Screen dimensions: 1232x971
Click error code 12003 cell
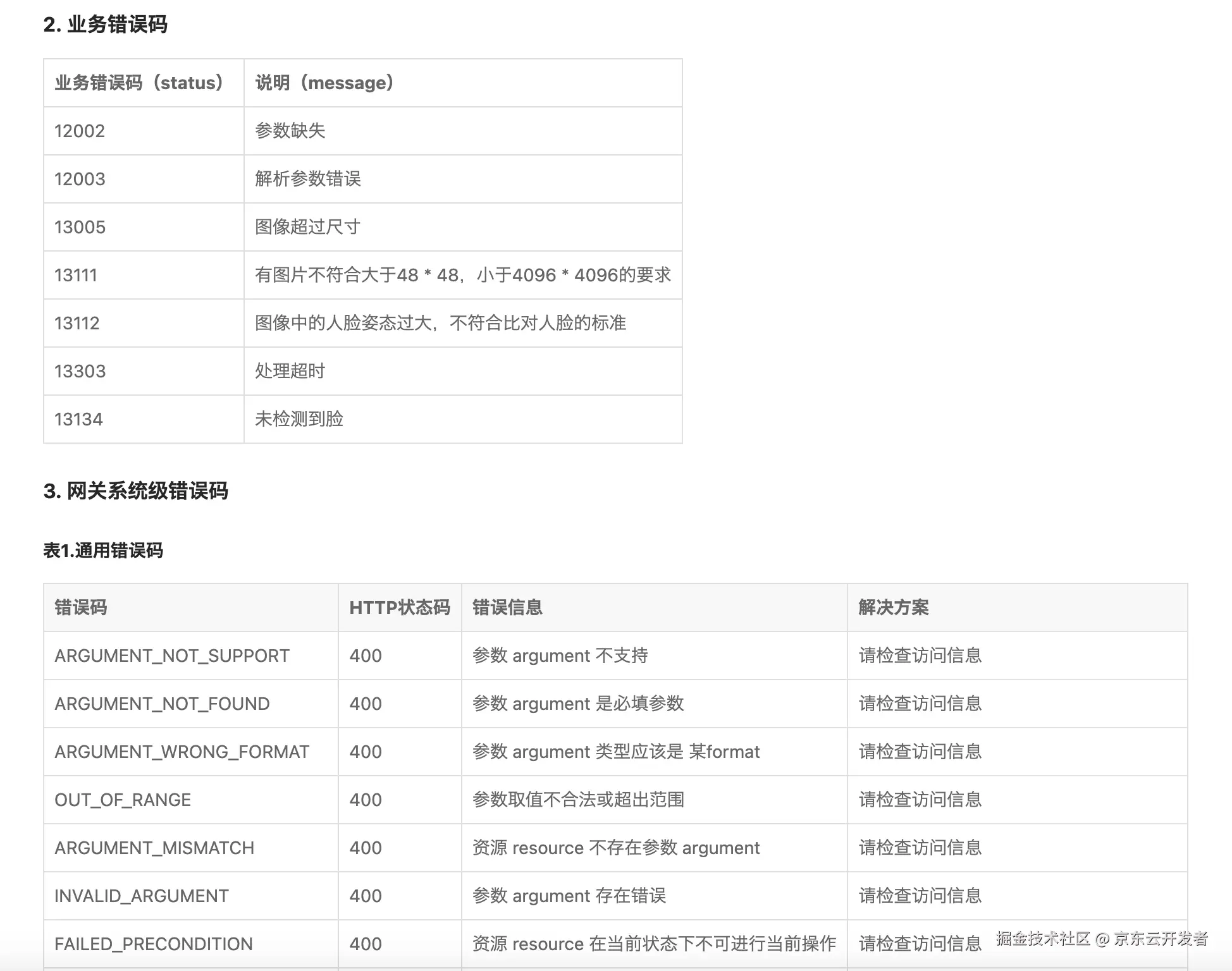(x=80, y=179)
